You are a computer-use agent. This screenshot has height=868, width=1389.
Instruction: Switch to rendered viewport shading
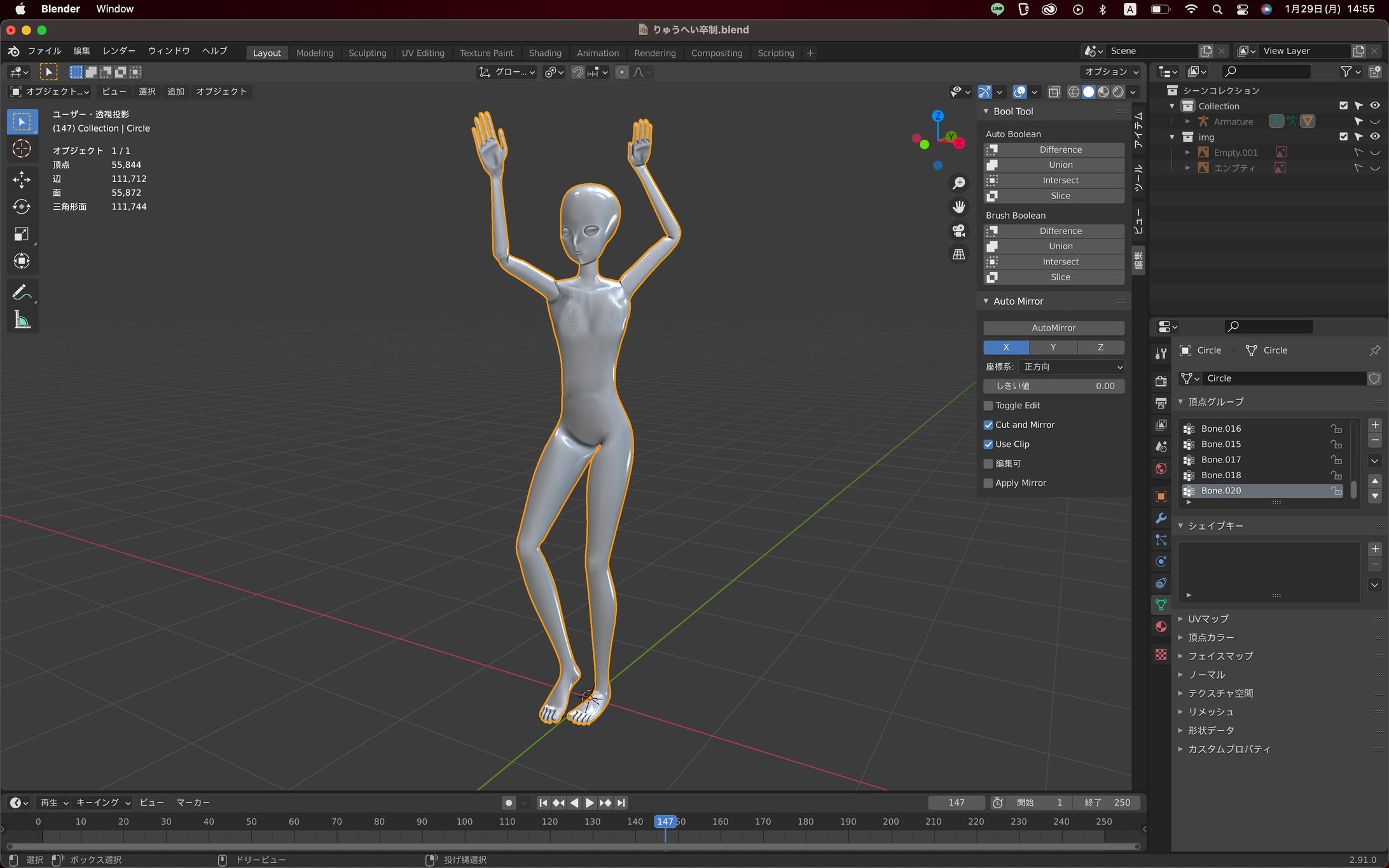(1117, 92)
